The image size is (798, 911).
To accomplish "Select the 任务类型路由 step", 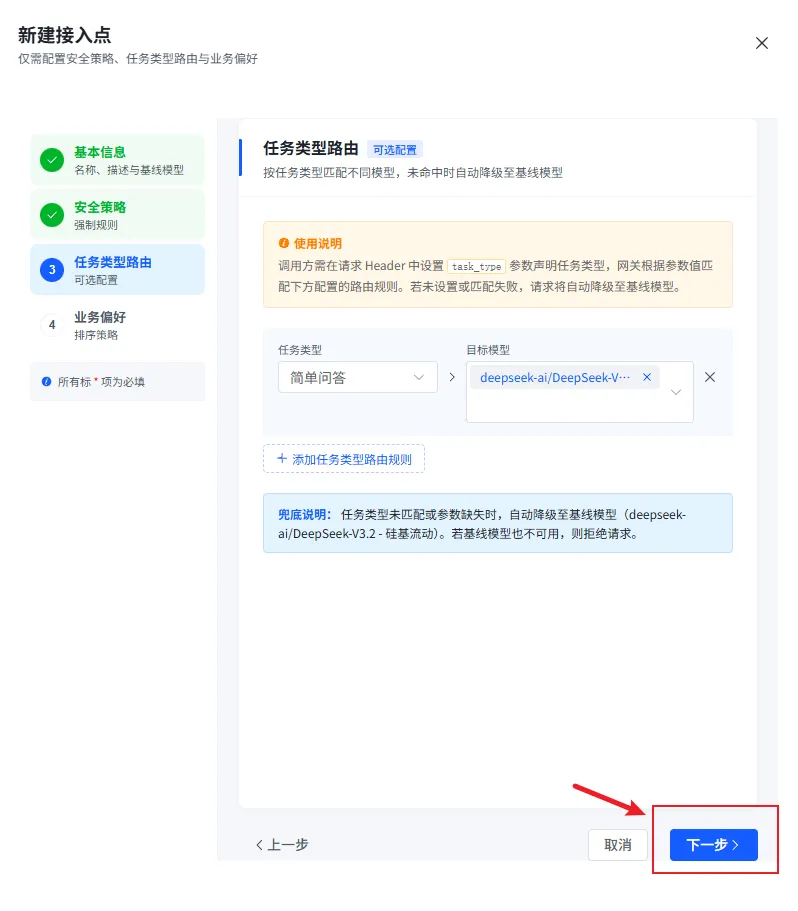I will [x=117, y=270].
